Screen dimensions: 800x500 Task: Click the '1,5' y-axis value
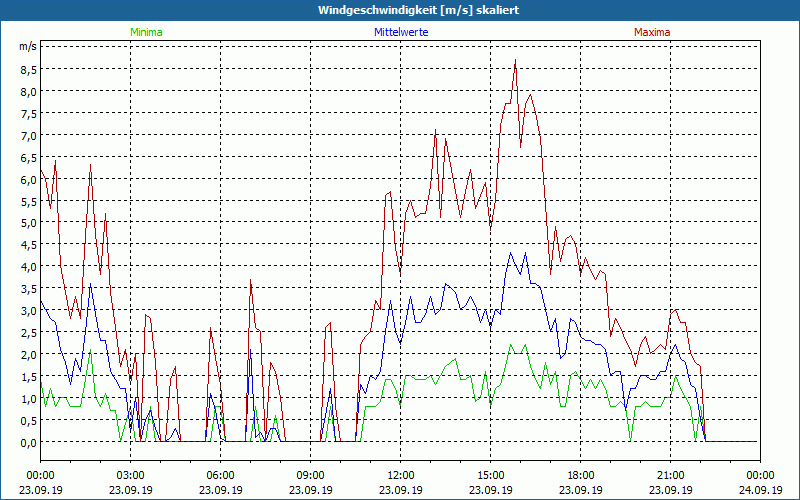click(x=28, y=377)
